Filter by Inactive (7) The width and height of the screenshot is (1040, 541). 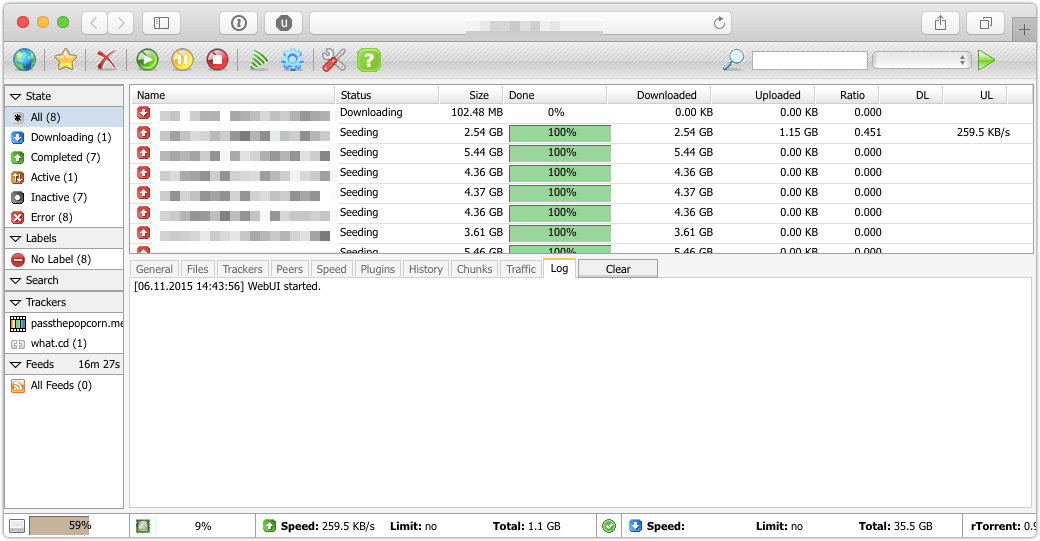coord(64,197)
